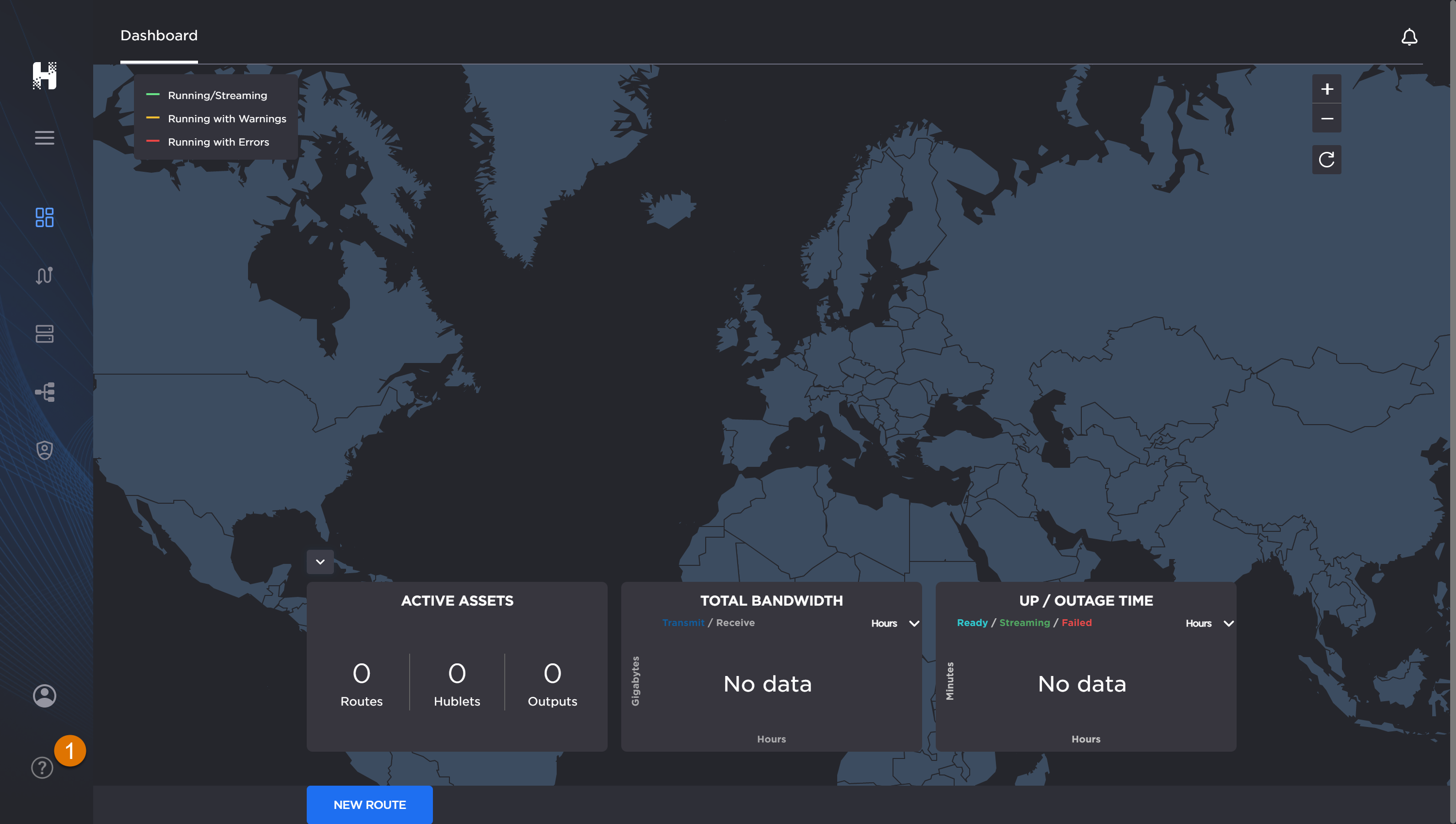Open the hamburger navigation menu
The image size is (1456, 824).
click(45, 137)
